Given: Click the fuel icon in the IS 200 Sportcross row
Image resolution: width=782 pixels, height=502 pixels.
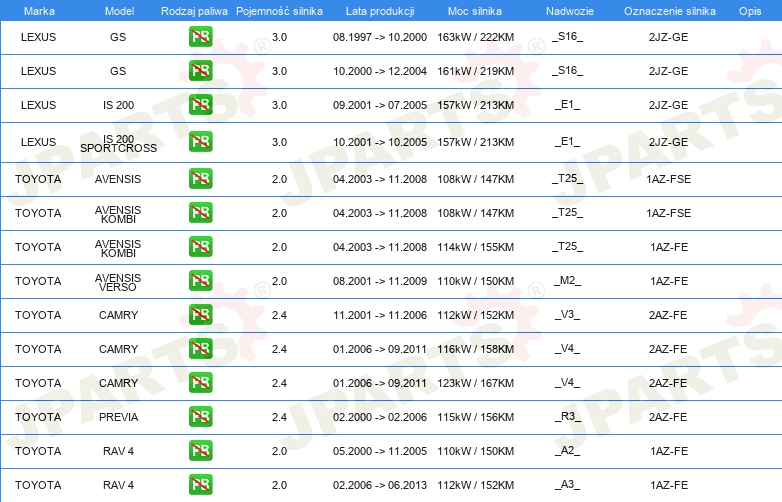Looking at the screenshot, I should coord(200,142).
